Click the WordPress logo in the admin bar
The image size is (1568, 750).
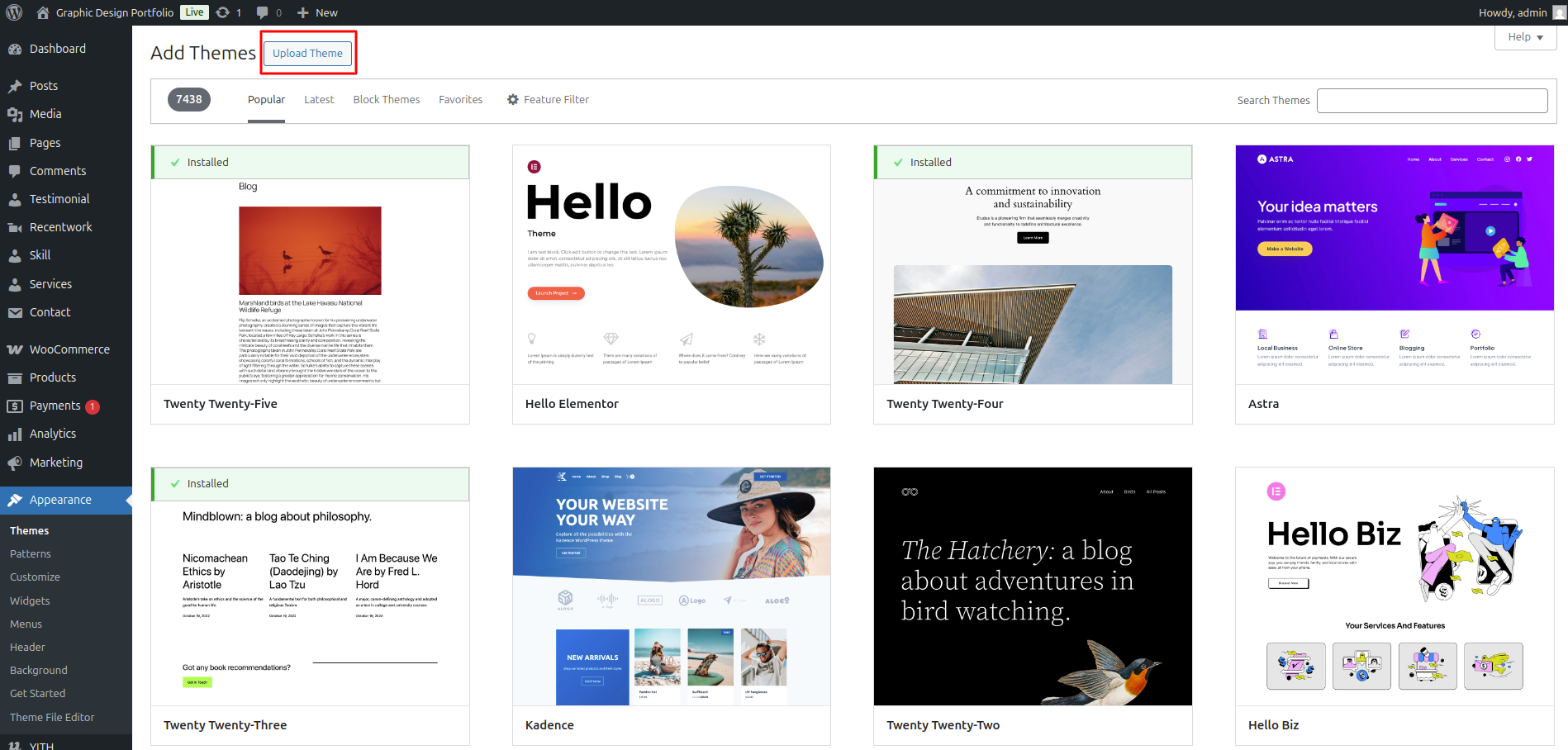point(12,12)
